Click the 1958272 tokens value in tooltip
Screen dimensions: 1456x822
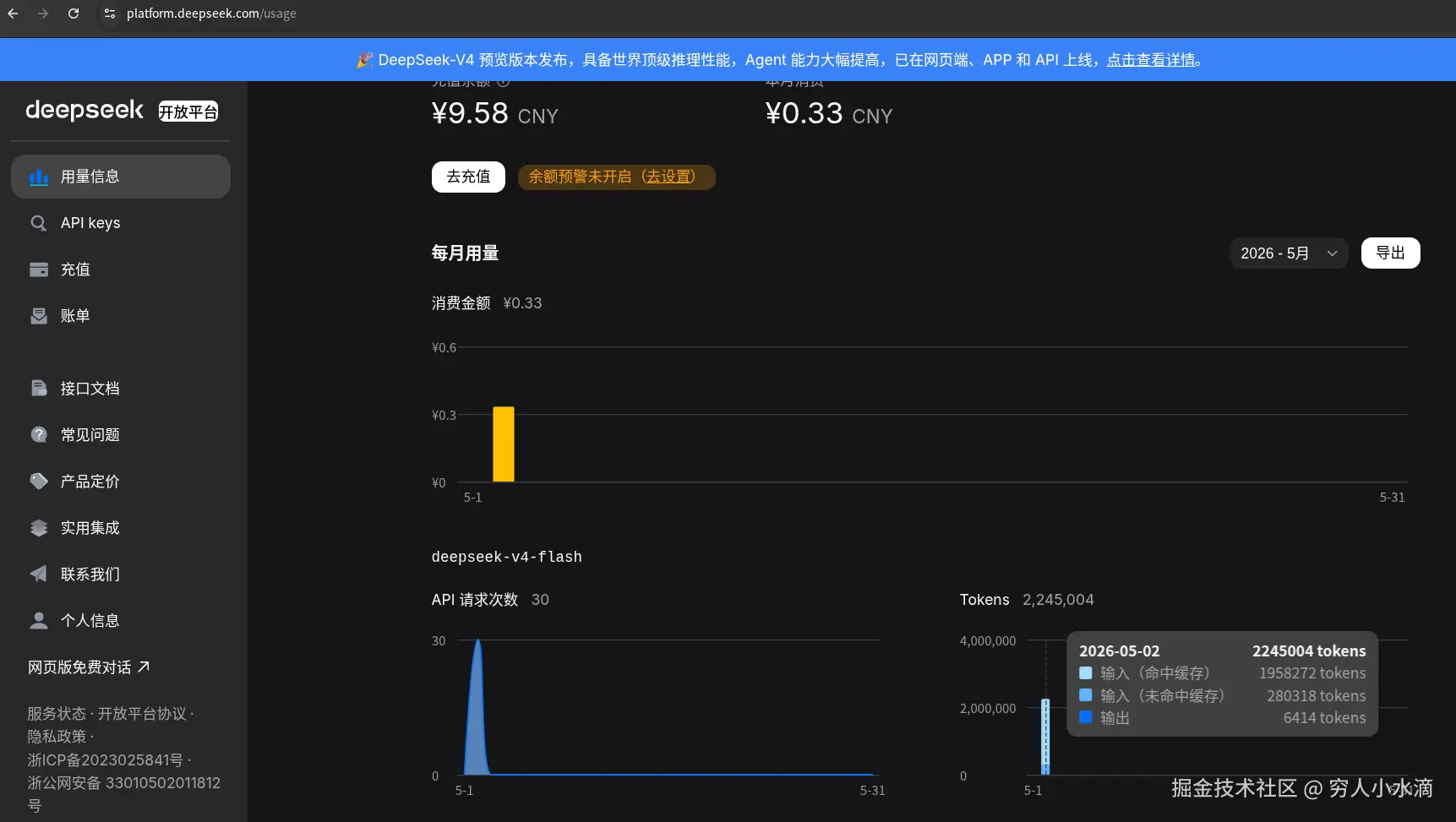click(x=1312, y=673)
